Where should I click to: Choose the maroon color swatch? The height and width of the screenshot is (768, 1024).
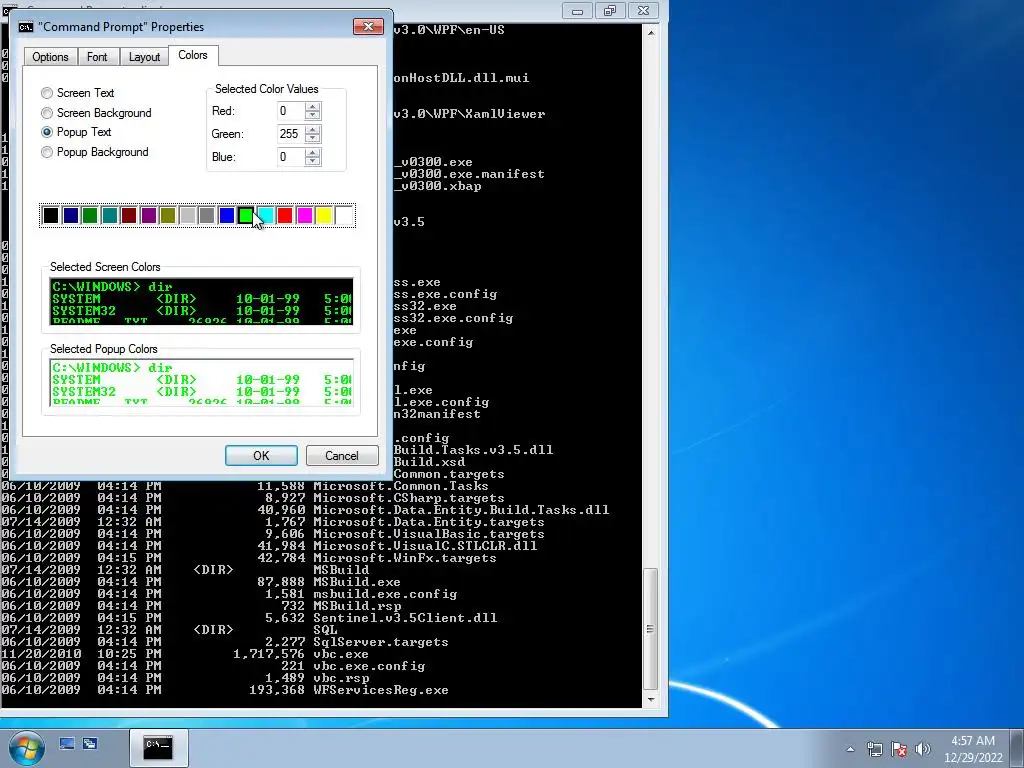pos(129,216)
